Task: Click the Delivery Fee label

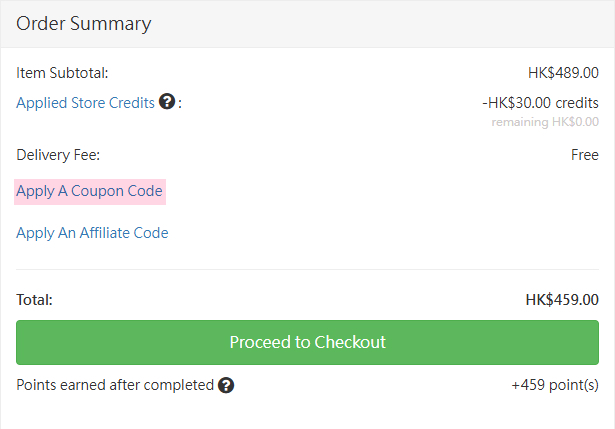Action: tap(58, 155)
